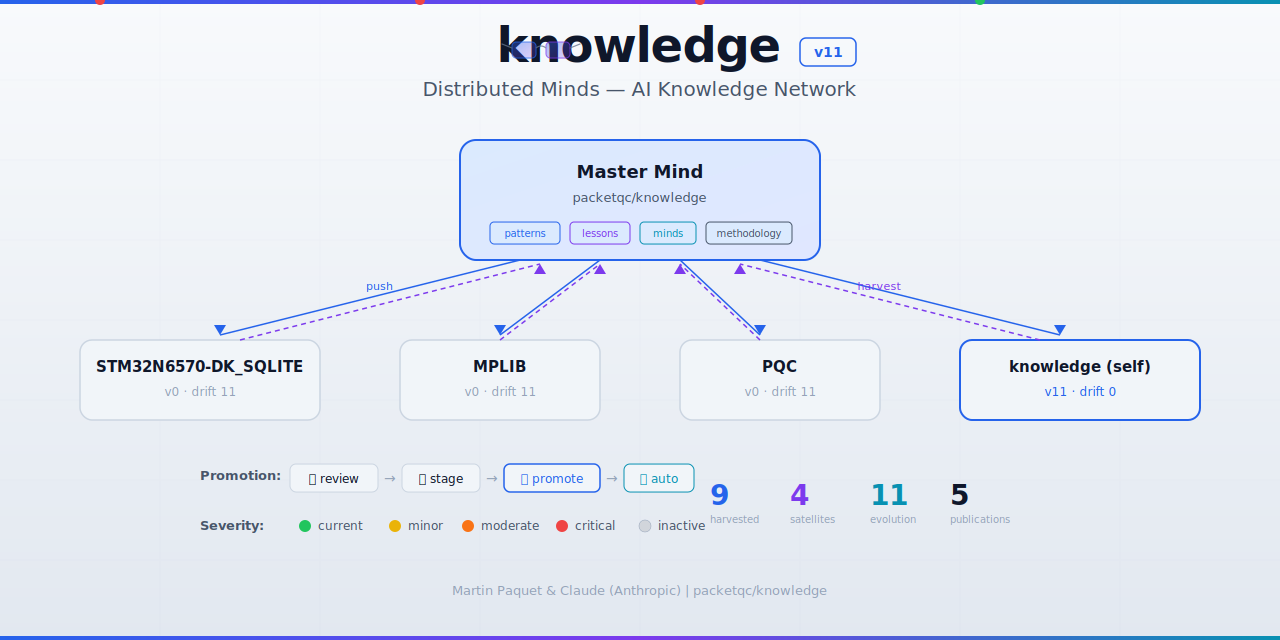The image size is (1280, 640).
Task: Click the 5 publications statistic
Action: pyautogui.click(x=980, y=503)
